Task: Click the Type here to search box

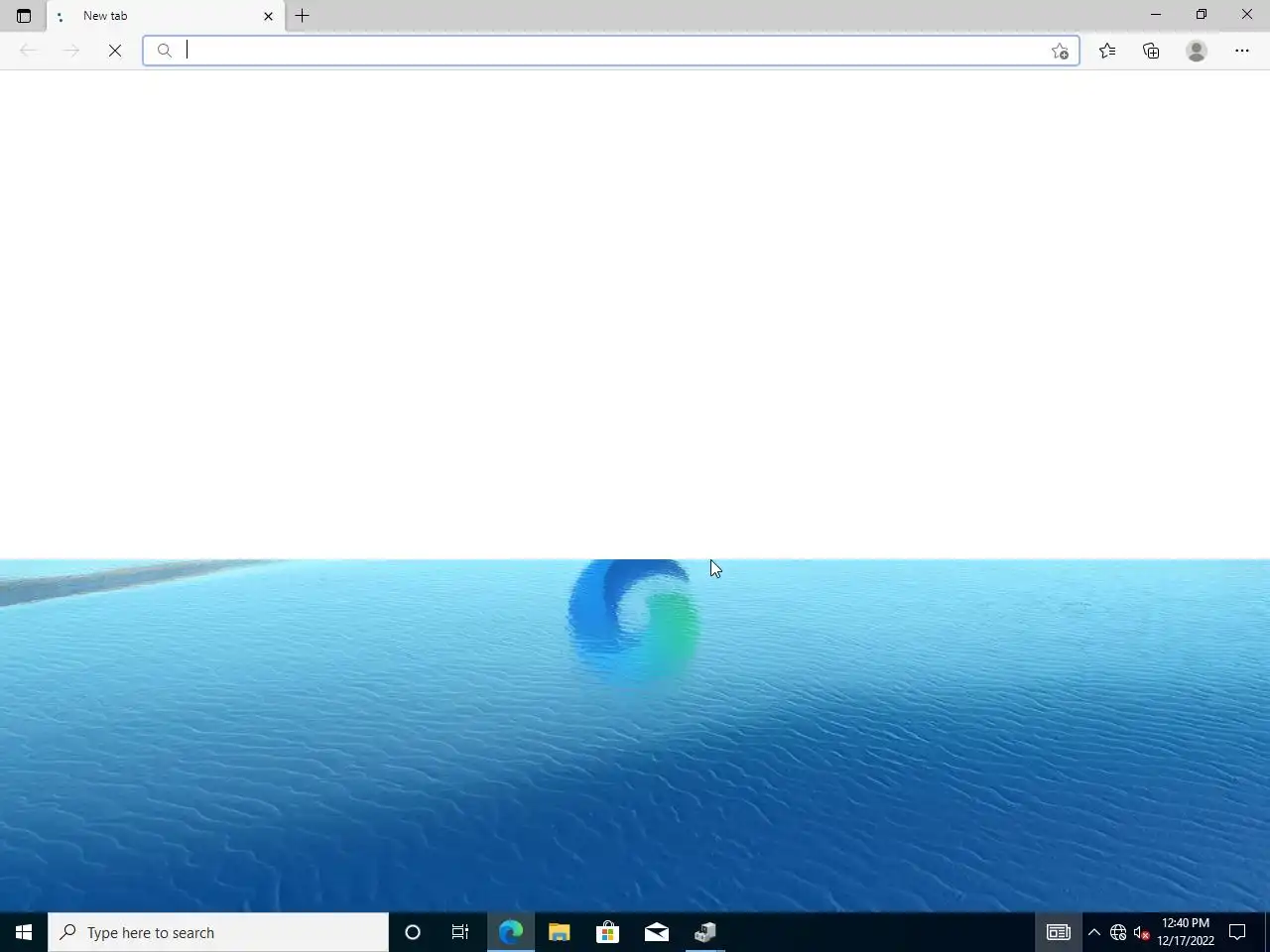Action: [x=218, y=932]
